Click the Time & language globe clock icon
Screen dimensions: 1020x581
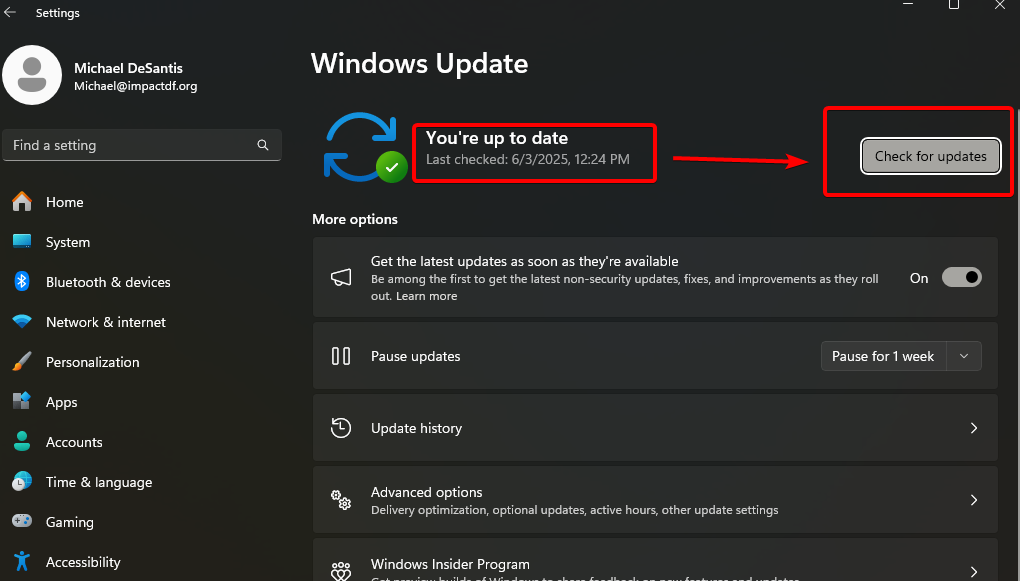pos(22,481)
